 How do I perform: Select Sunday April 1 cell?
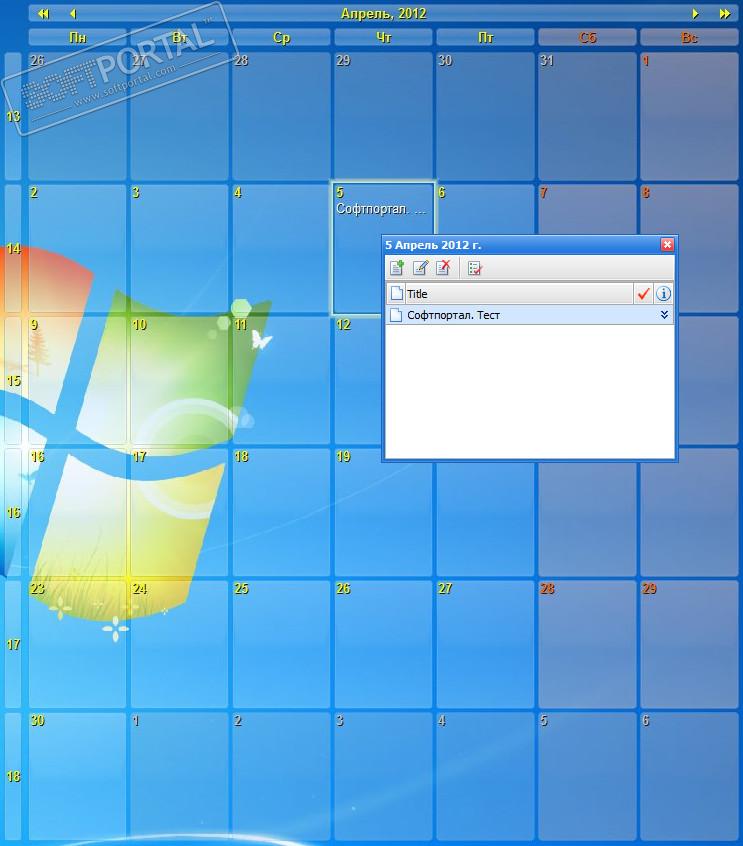pyautogui.click(x=689, y=116)
